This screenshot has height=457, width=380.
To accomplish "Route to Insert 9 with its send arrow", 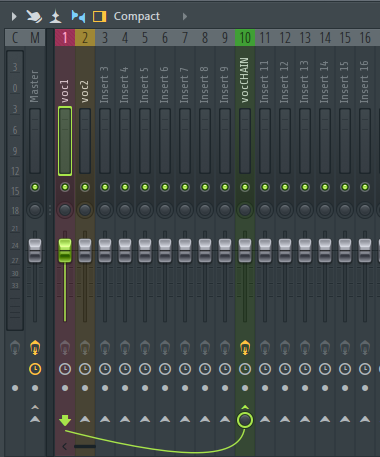I will 225,419.
